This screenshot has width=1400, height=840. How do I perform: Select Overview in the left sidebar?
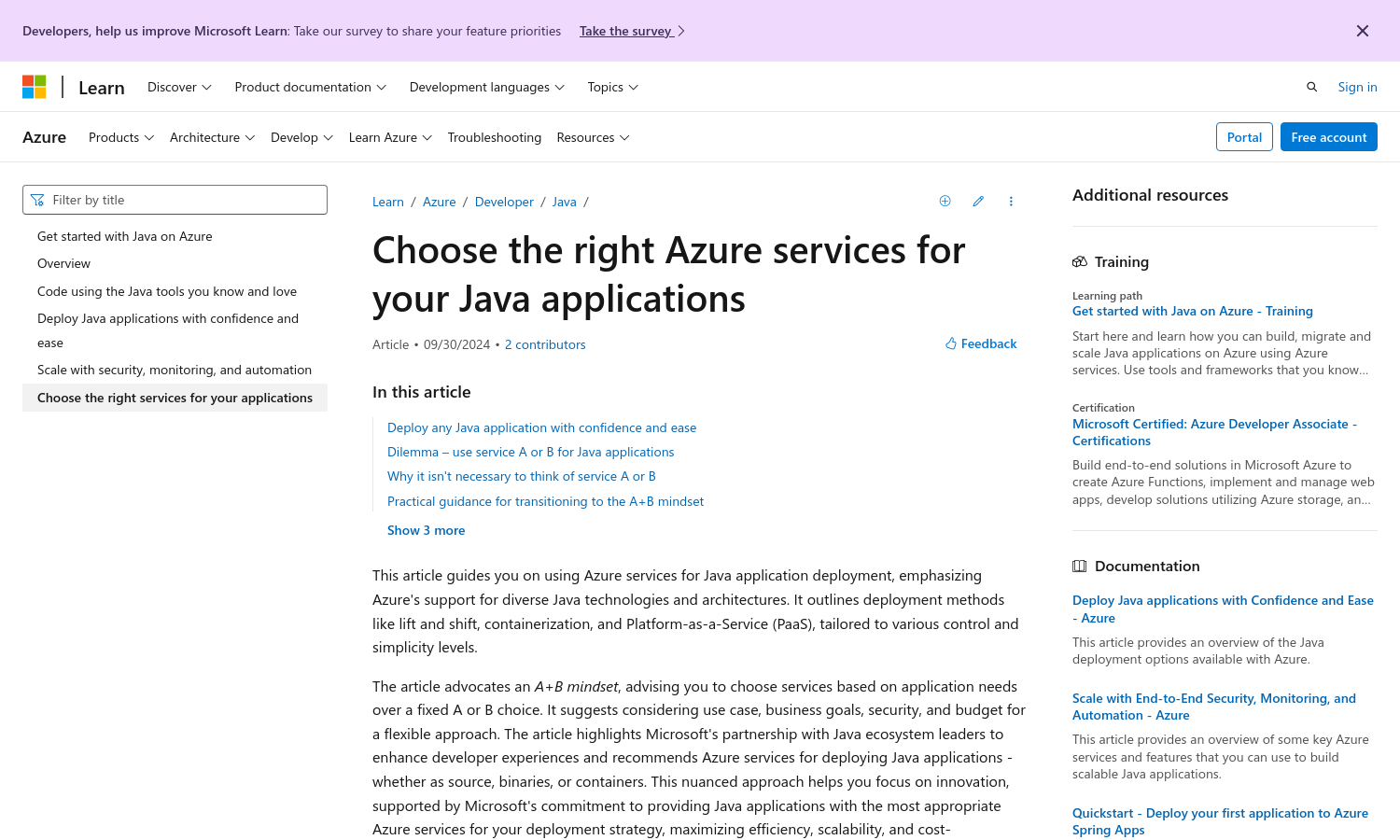(x=63, y=263)
